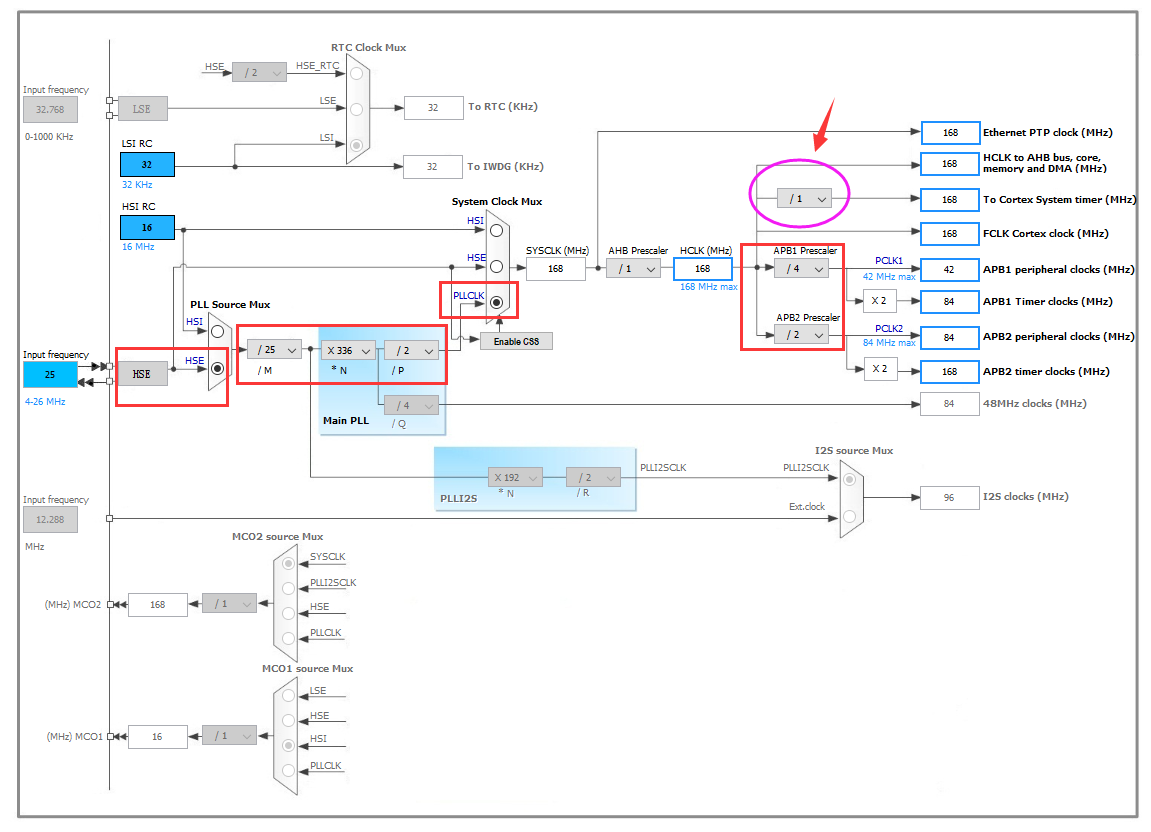This screenshot has width=1151, height=832.
Task: Open the APB1 Prescaler dropdown showing /4
Action: point(799,268)
